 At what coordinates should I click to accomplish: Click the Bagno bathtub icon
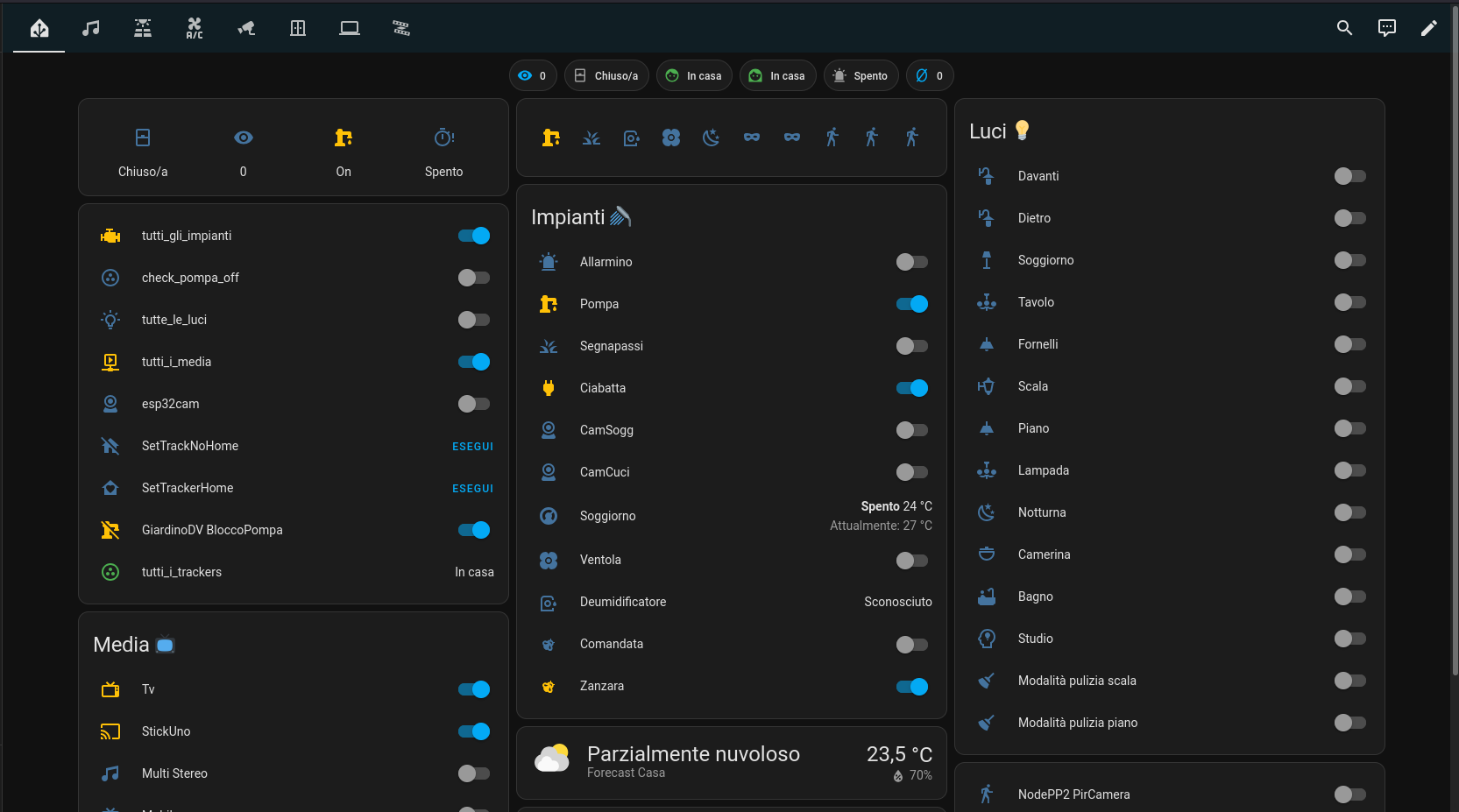pyautogui.click(x=987, y=597)
